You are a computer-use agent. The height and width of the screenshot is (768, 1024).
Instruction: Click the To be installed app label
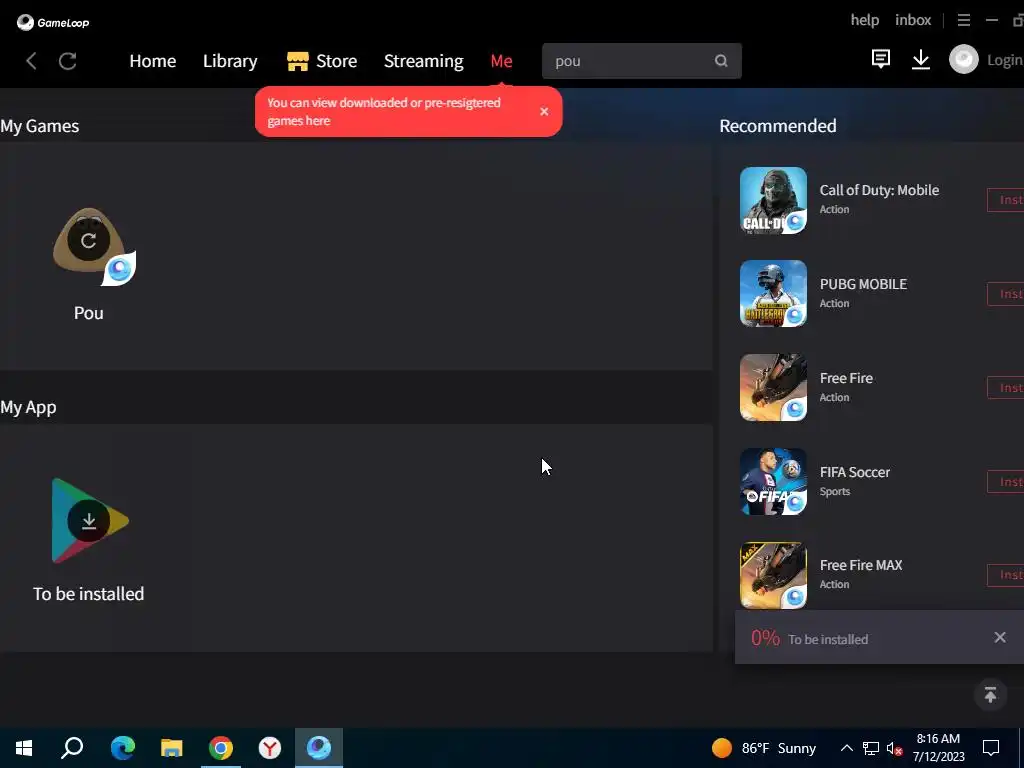click(x=88, y=594)
